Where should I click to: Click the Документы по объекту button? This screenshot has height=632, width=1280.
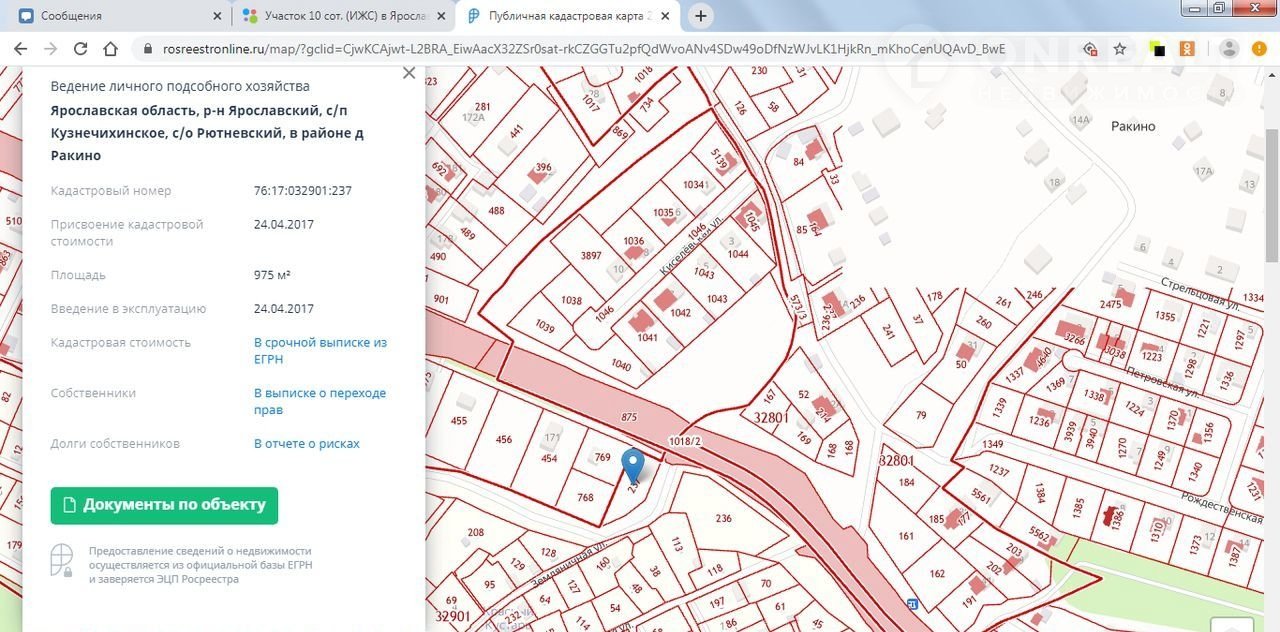coord(164,505)
